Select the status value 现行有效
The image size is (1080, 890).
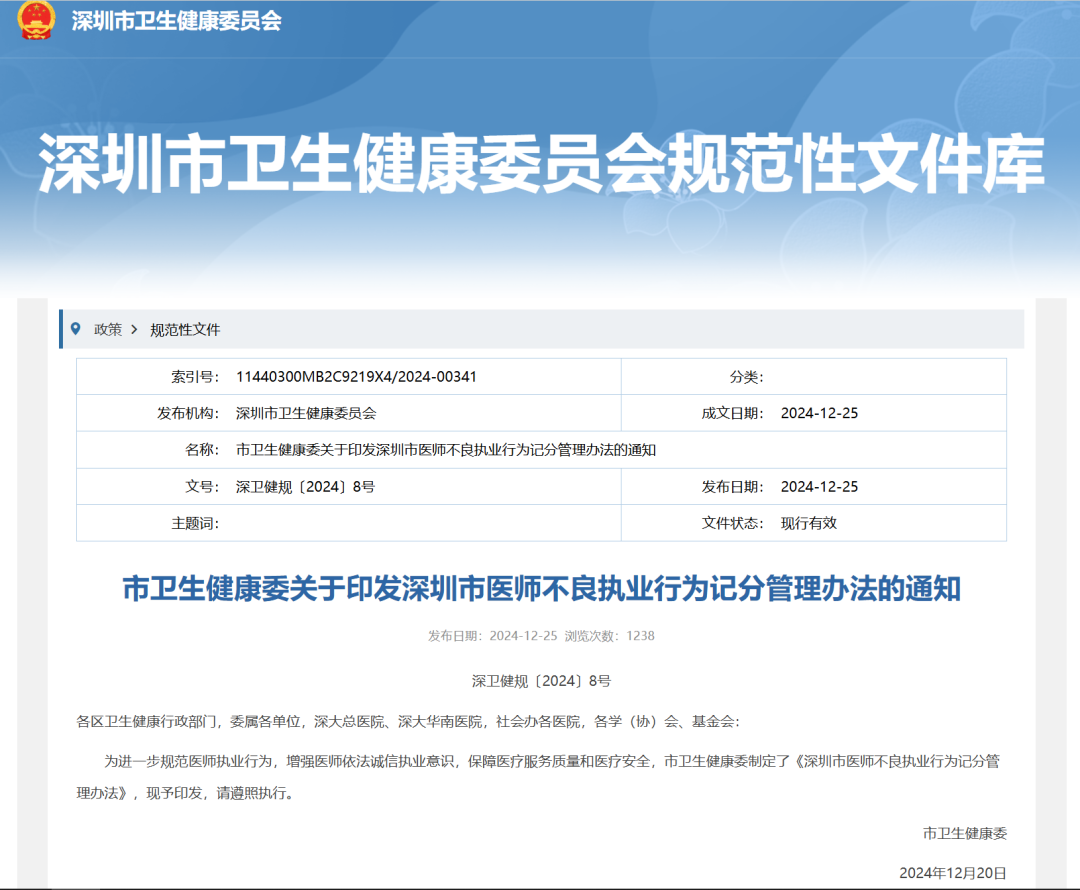[809, 524]
